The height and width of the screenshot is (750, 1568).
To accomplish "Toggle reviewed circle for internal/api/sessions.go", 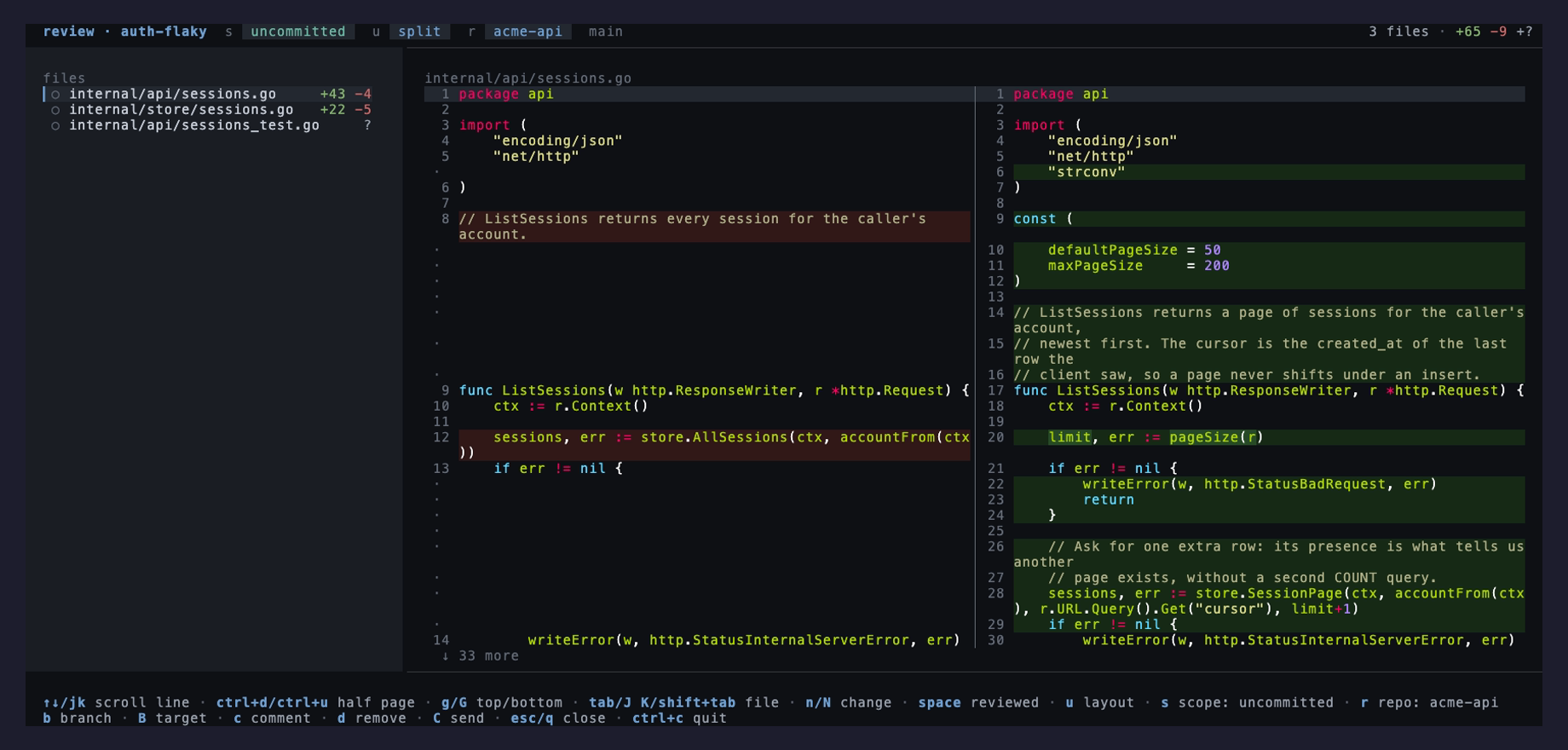I will 55,95.
